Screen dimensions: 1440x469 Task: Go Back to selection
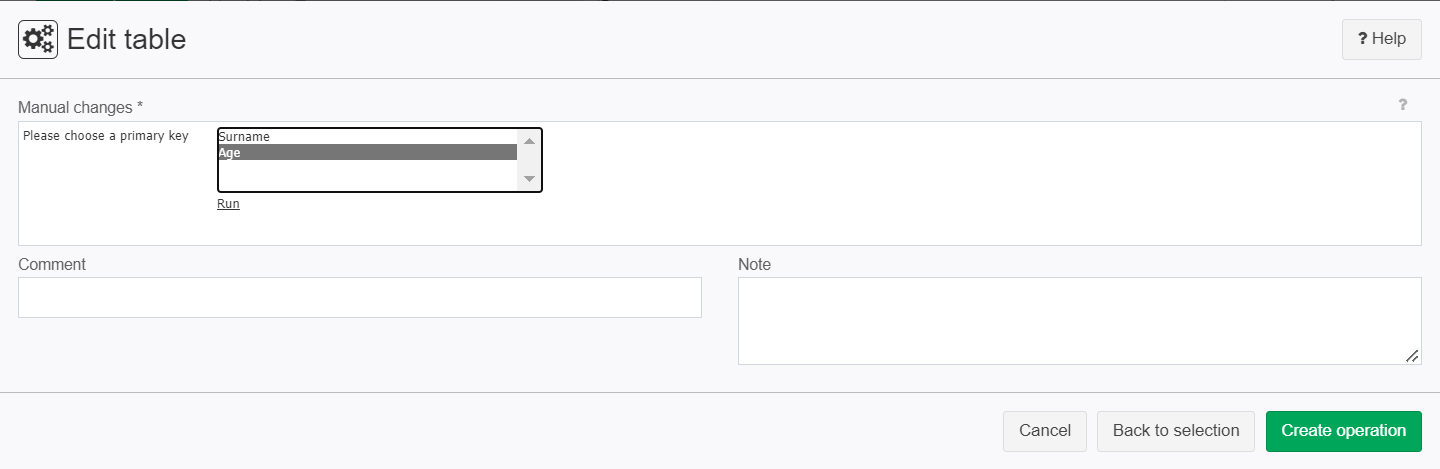point(1176,431)
